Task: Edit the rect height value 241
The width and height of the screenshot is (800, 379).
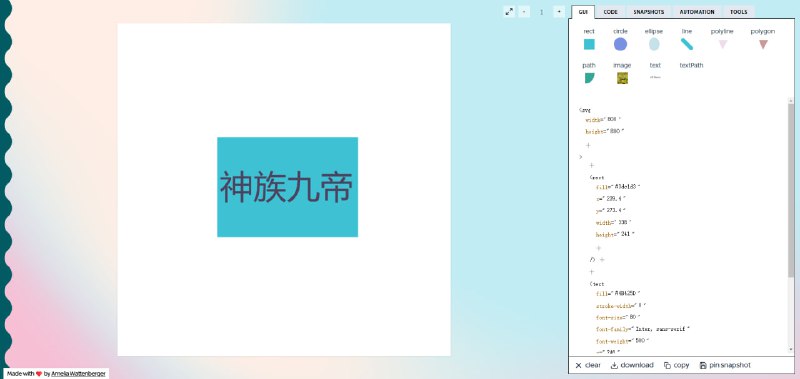Action: pyautogui.click(x=627, y=234)
